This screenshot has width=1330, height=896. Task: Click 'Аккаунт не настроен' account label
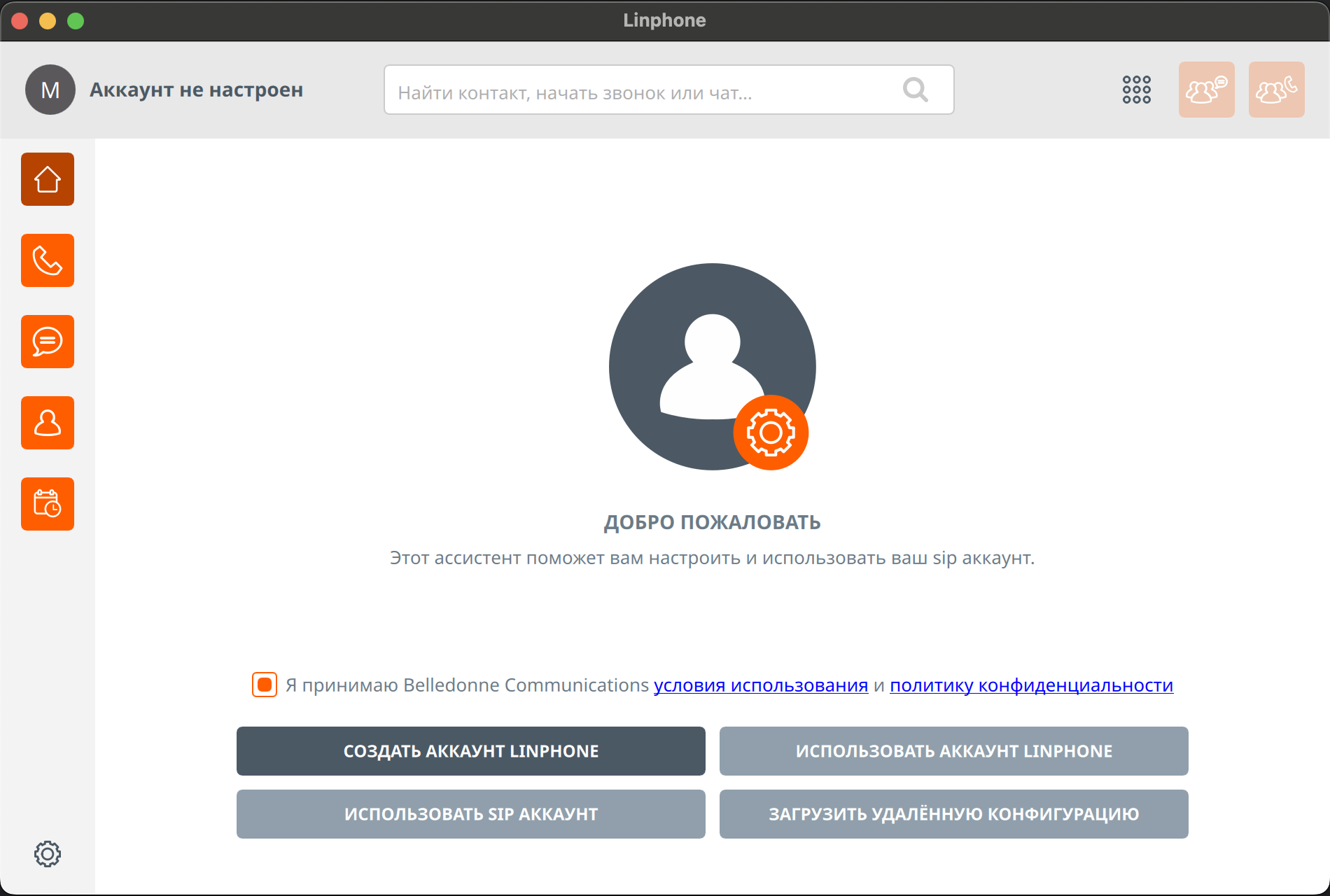click(x=196, y=90)
